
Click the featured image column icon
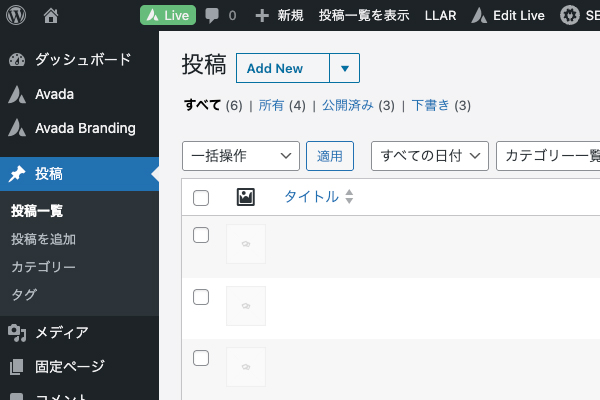coord(246,197)
